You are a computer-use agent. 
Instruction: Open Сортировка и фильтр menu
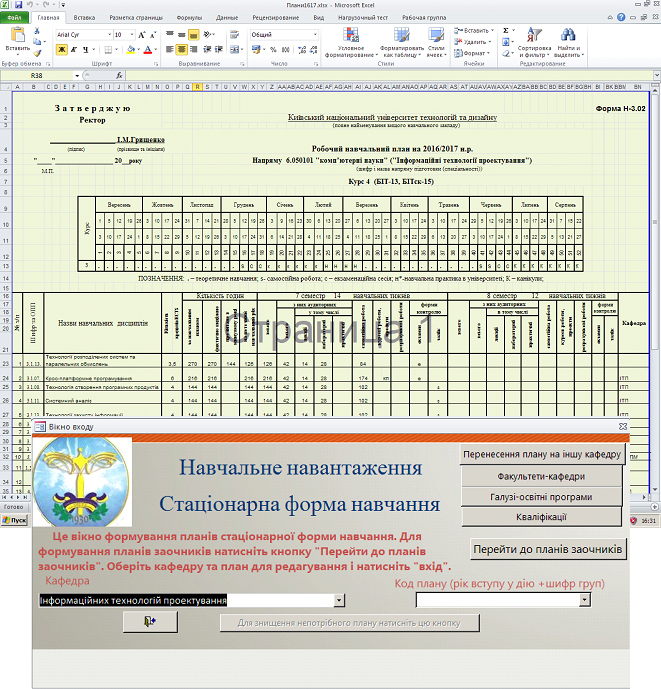click(x=534, y=43)
